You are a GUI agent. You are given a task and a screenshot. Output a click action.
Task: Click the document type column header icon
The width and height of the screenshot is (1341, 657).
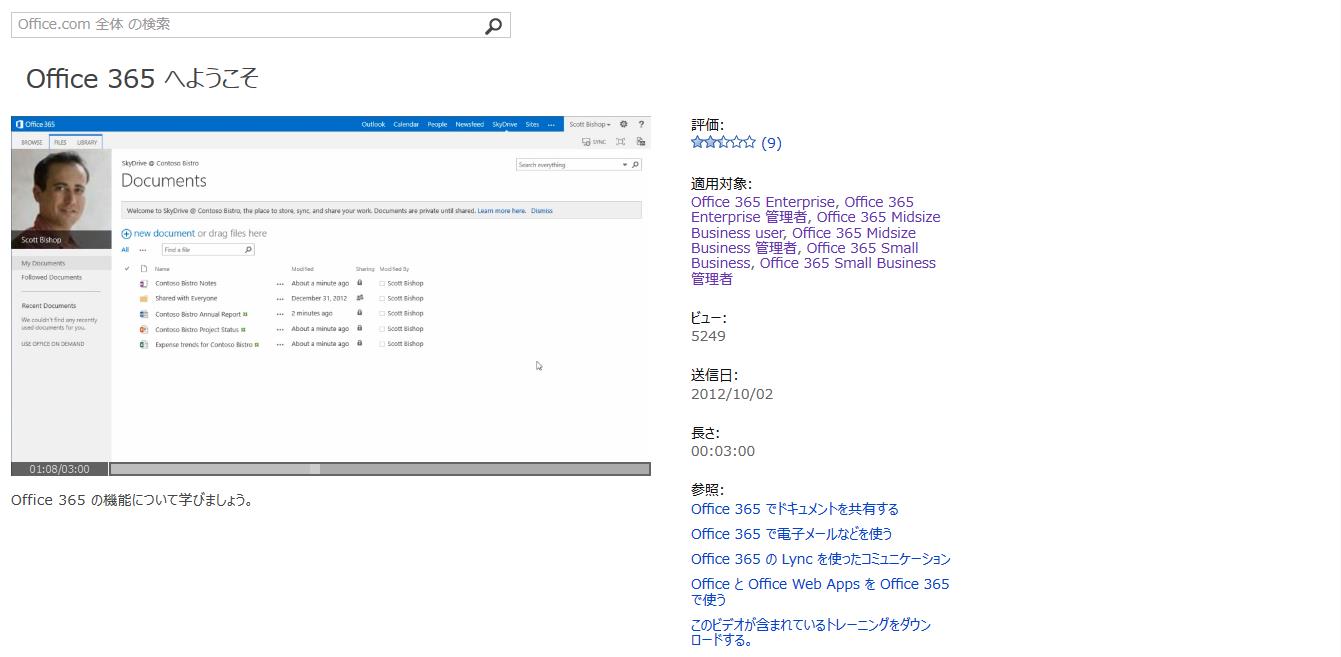point(144,268)
